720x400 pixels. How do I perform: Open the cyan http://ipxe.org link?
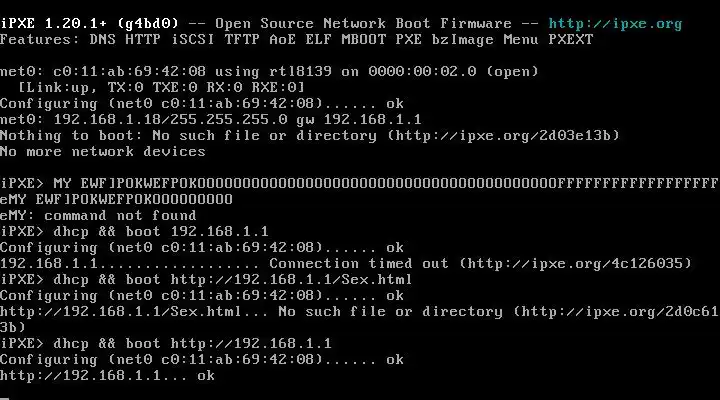tap(615, 24)
